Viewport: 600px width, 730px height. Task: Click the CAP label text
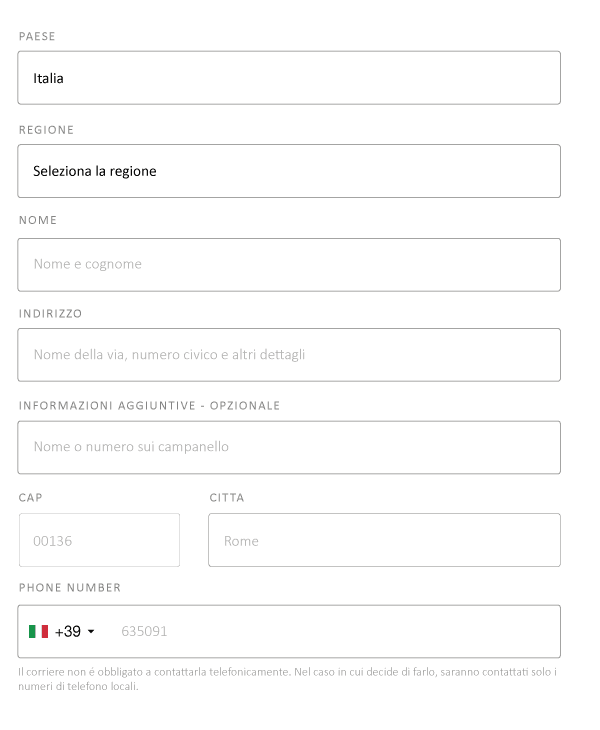click(x=31, y=498)
